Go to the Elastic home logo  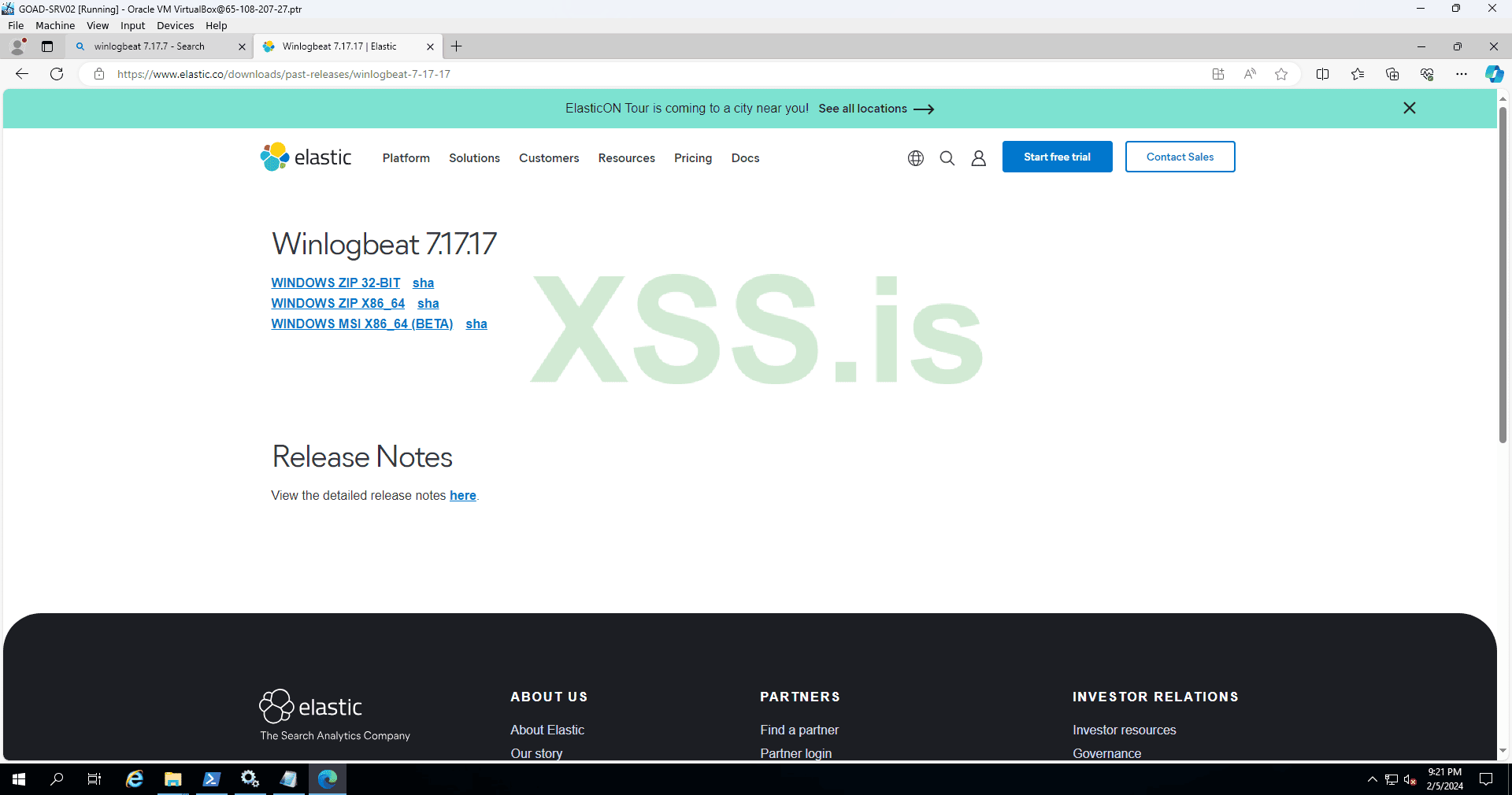(x=306, y=157)
